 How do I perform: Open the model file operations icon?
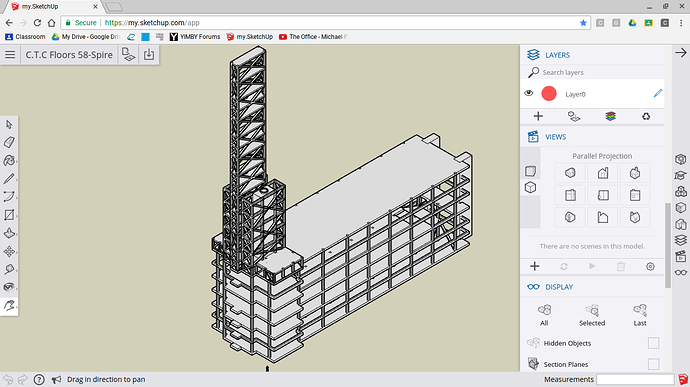point(128,55)
